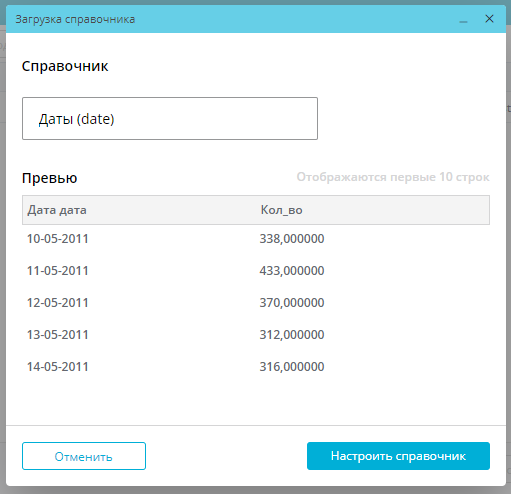Select the 13-05-2011 date cell
The height and width of the screenshot is (494, 511).
pyautogui.click(x=57, y=335)
